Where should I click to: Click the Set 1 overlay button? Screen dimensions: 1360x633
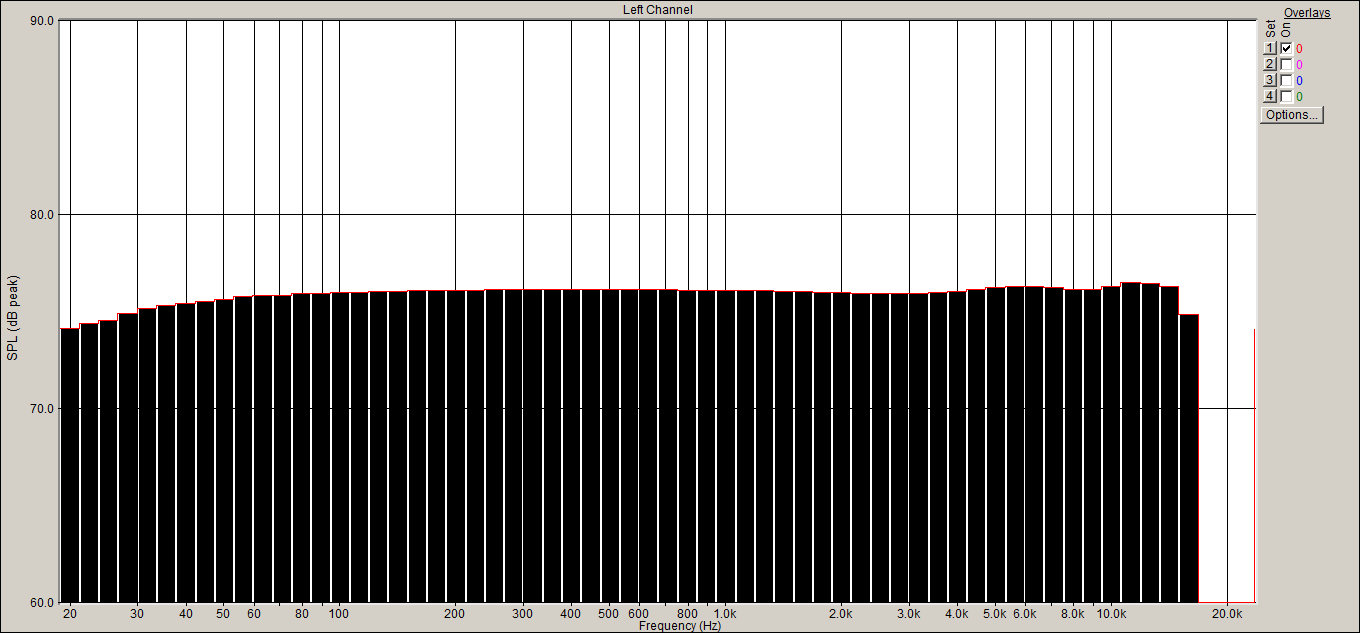click(1270, 48)
